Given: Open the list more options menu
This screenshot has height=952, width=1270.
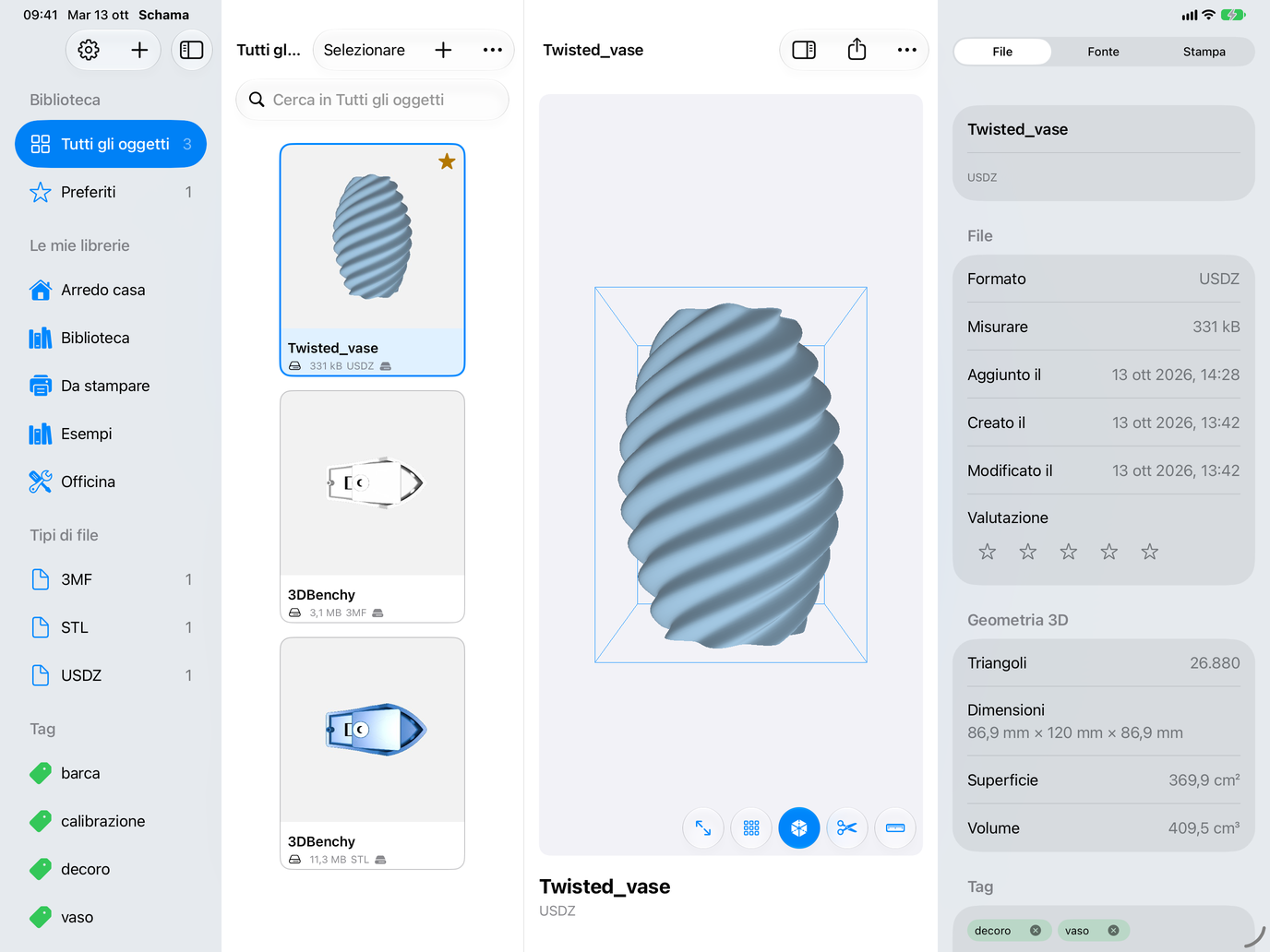Looking at the screenshot, I should click(493, 50).
